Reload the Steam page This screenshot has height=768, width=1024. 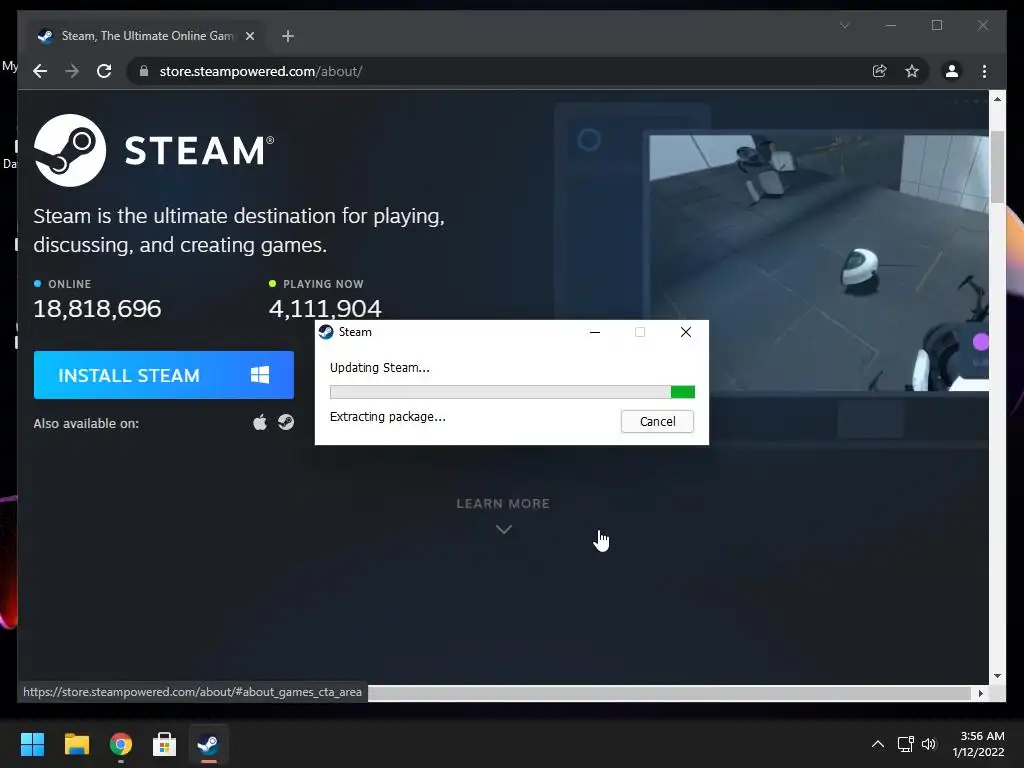tap(104, 71)
